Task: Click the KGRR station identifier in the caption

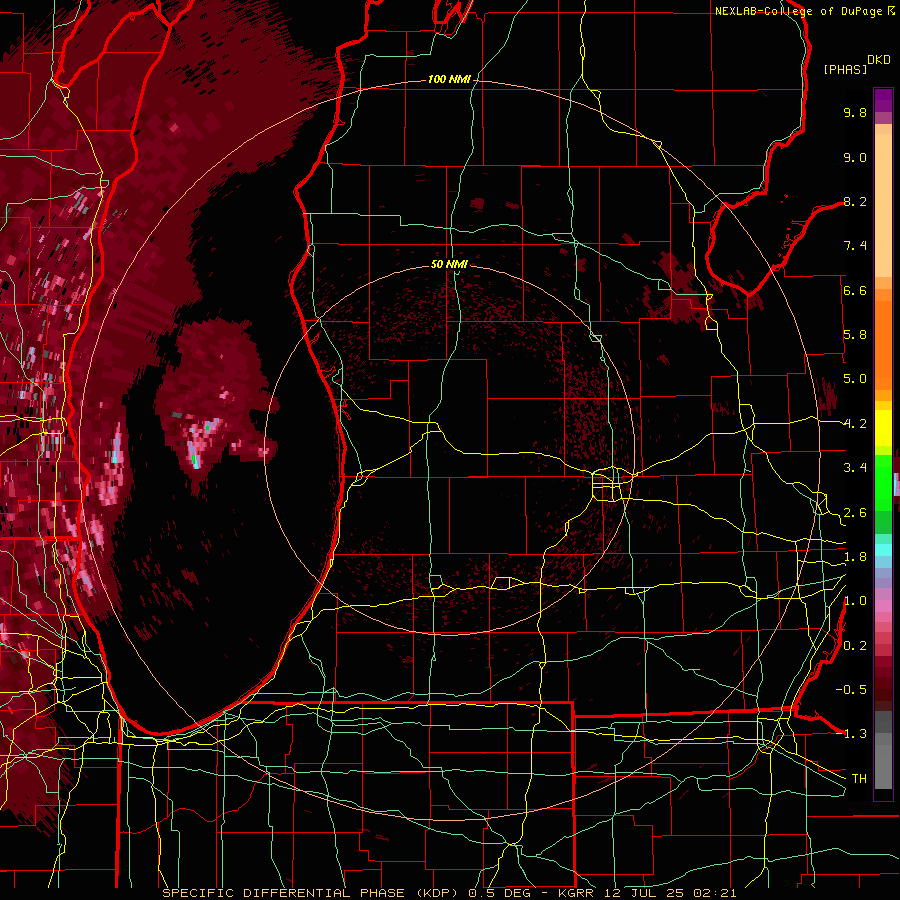Action: [576, 893]
